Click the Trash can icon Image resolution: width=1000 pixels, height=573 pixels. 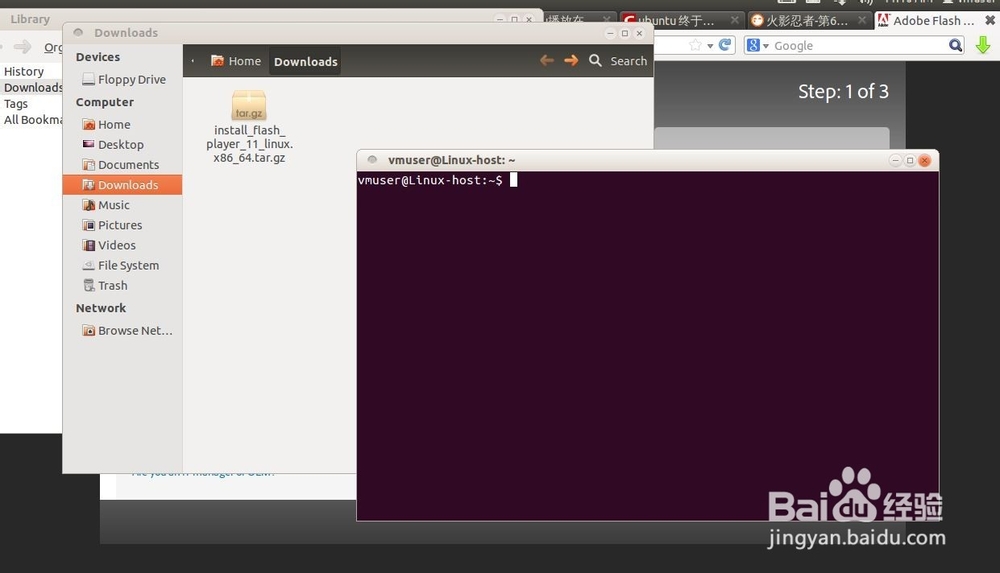89,285
